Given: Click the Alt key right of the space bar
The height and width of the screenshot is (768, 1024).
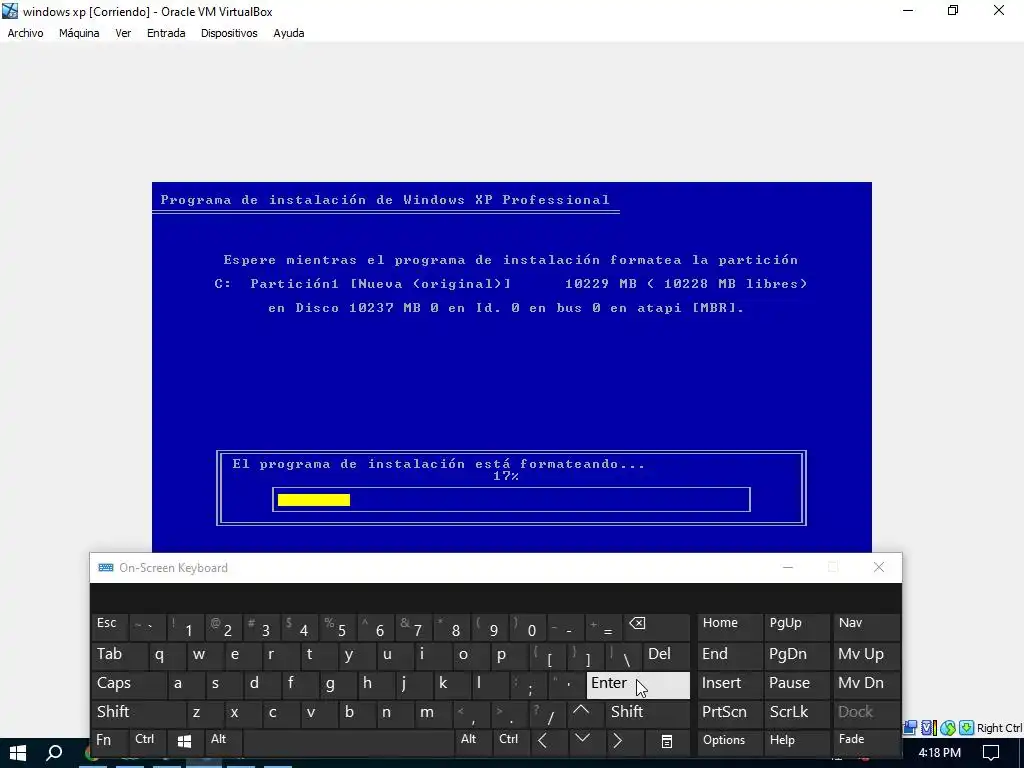Looking at the screenshot, I should (x=473, y=741).
